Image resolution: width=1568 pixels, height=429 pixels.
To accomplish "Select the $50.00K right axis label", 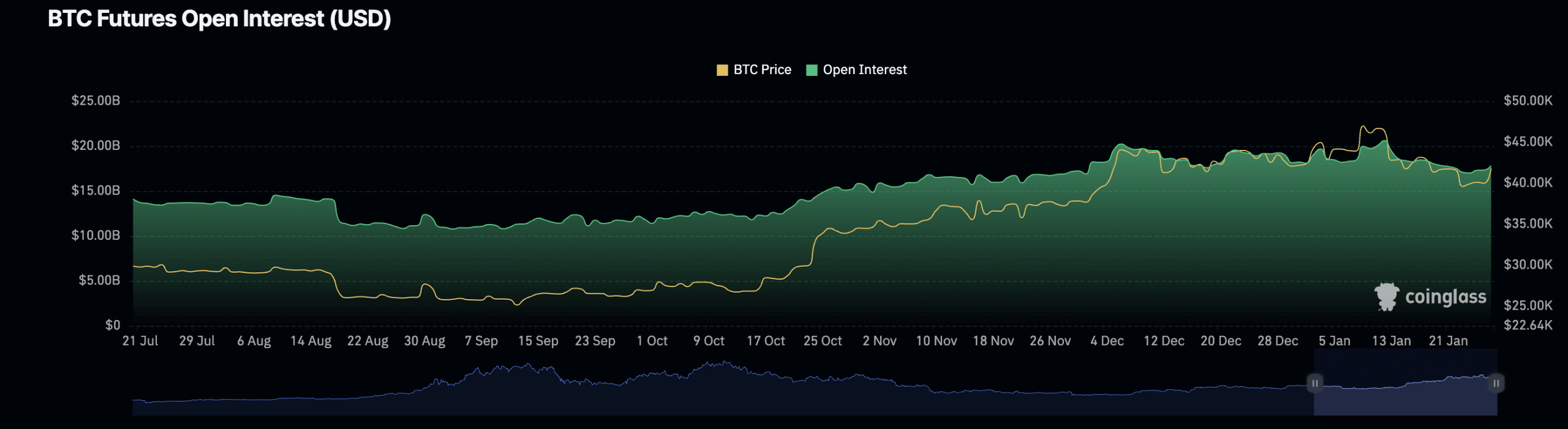I will pyautogui.click(x=1528, y=100).
